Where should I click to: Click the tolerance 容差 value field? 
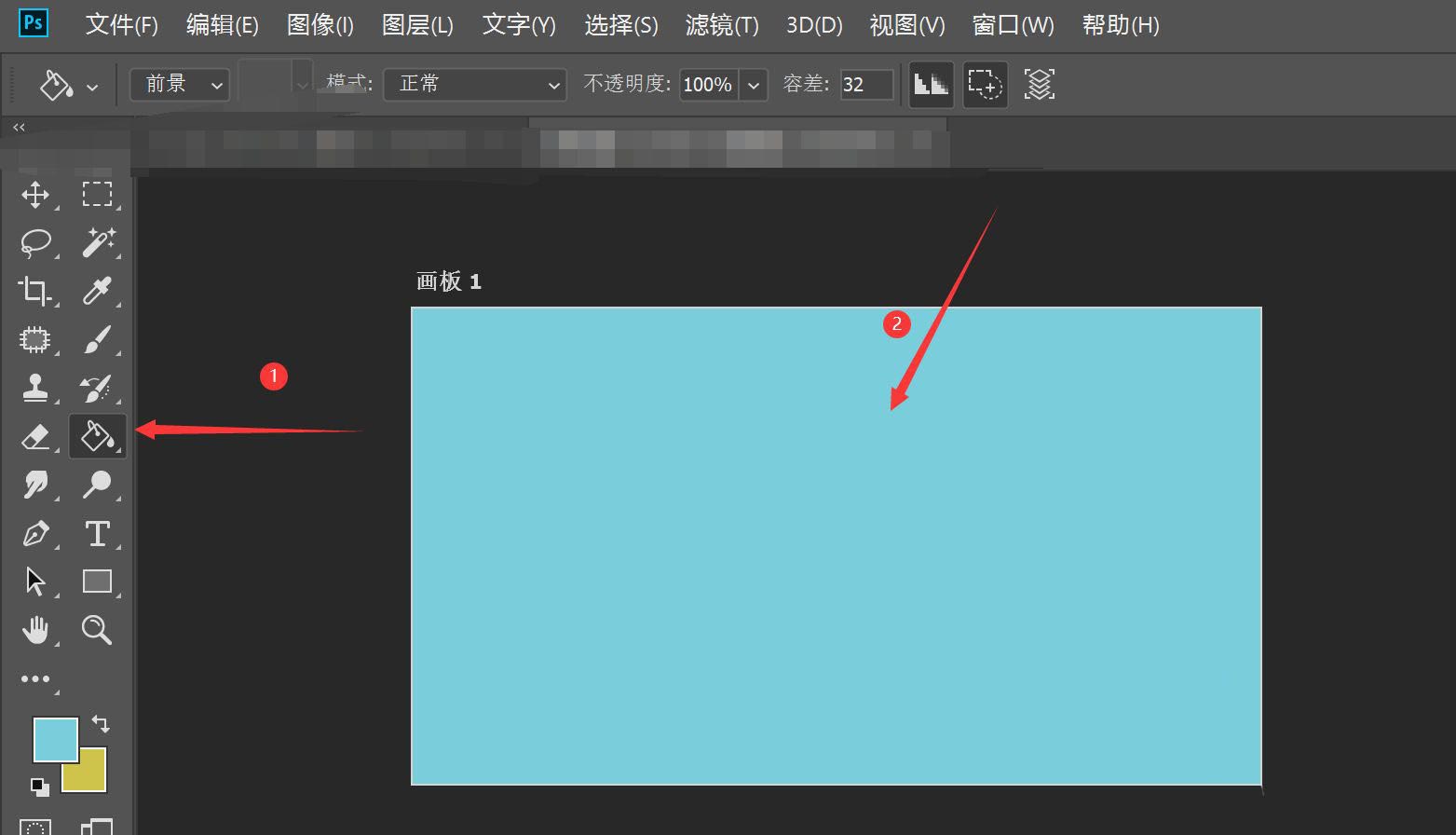pyautogui.click(x=866, y=85)
